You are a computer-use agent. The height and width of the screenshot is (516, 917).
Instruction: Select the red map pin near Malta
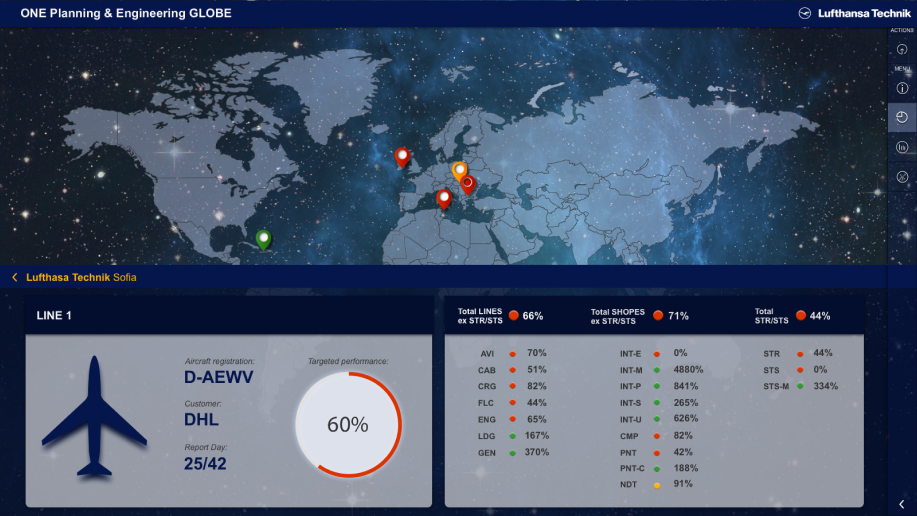click(444, 199)
